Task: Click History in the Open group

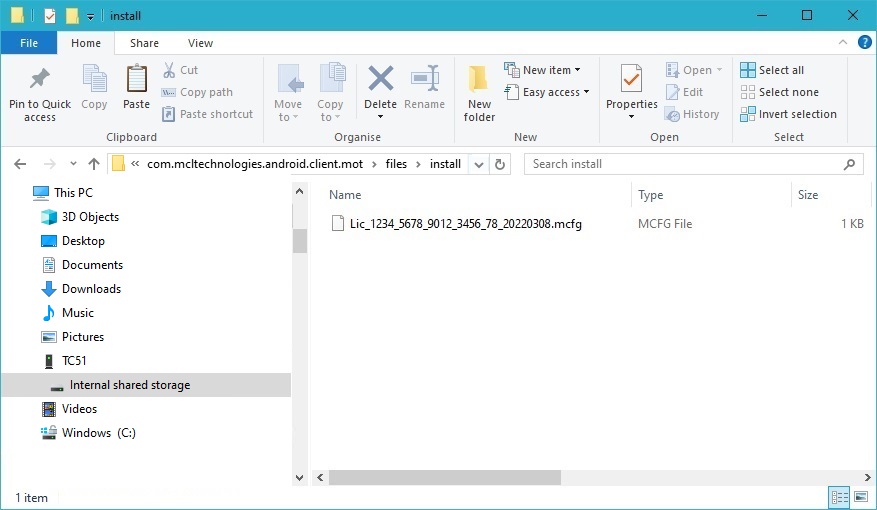Action: pos(692,114)
